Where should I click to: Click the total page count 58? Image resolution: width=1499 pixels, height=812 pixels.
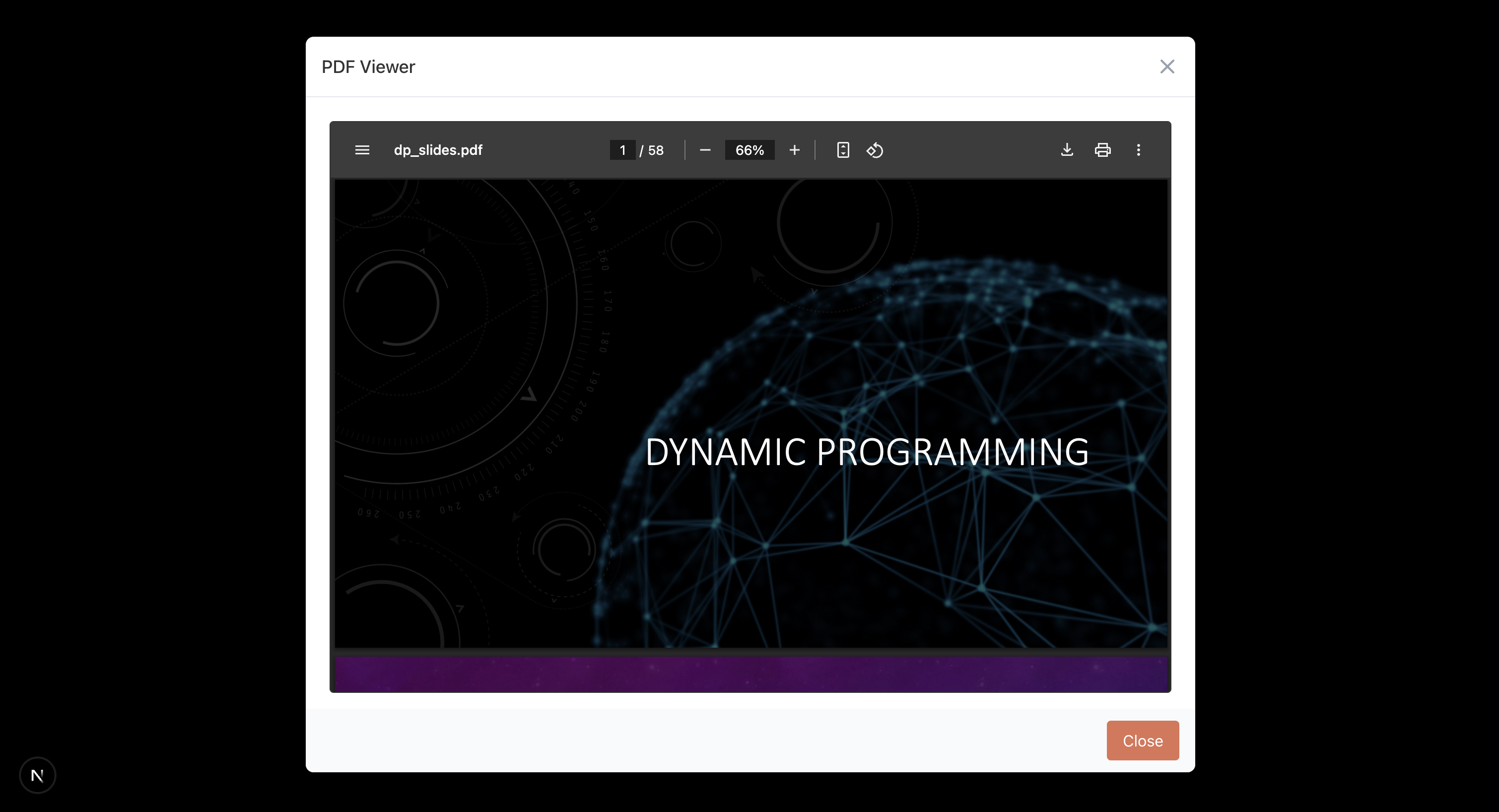(x=655, y=151)
